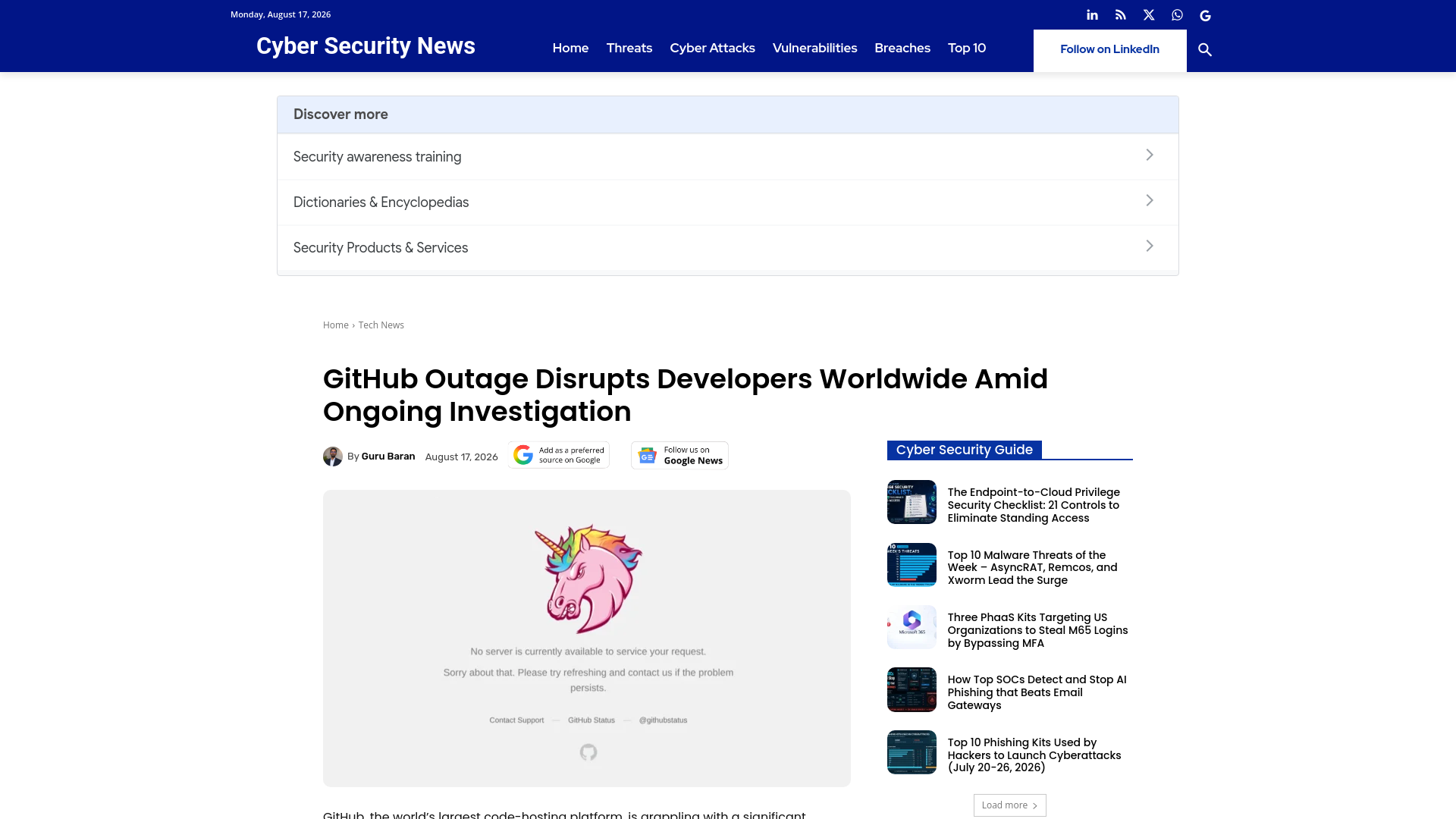
Task: Select Dictionaries & Encyclopedias row text
Action: click(x=381, y=202)
